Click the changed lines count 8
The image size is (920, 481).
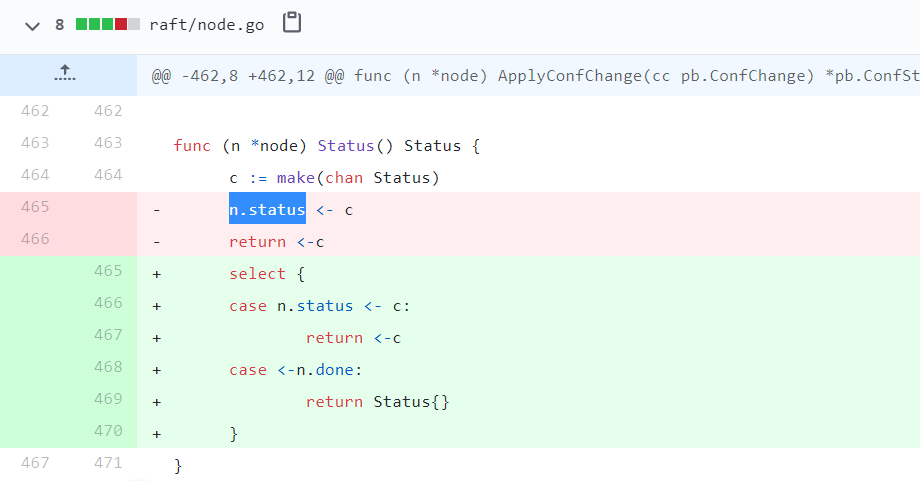pyautogui.click(x=60, y=24)
